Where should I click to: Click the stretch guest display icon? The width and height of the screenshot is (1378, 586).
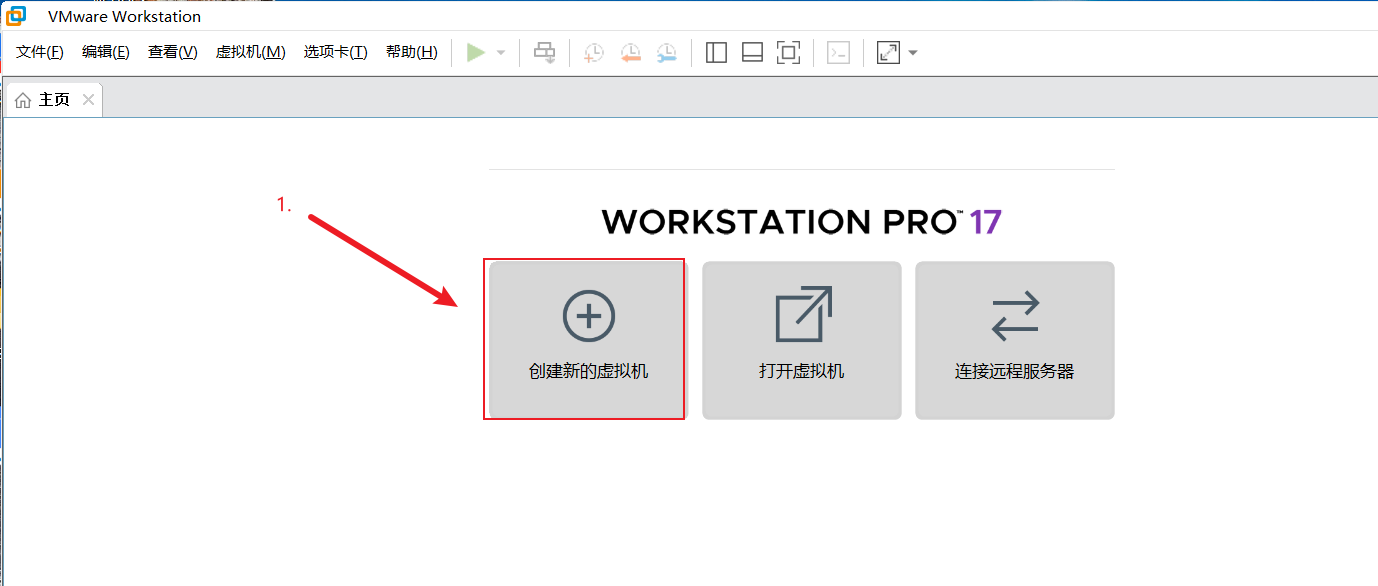pyautogui.click(x=888, y=53)
